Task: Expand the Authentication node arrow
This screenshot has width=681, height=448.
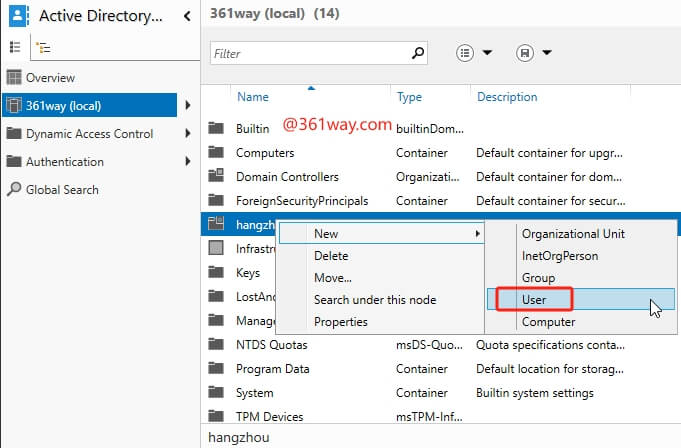Action: pyautogui.click(x=187, y=162)
